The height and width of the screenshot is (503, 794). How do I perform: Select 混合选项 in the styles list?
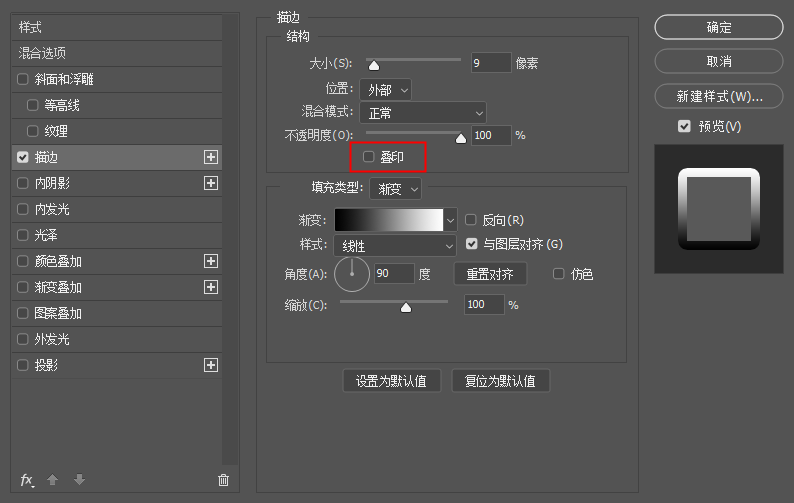pos(117,53)
